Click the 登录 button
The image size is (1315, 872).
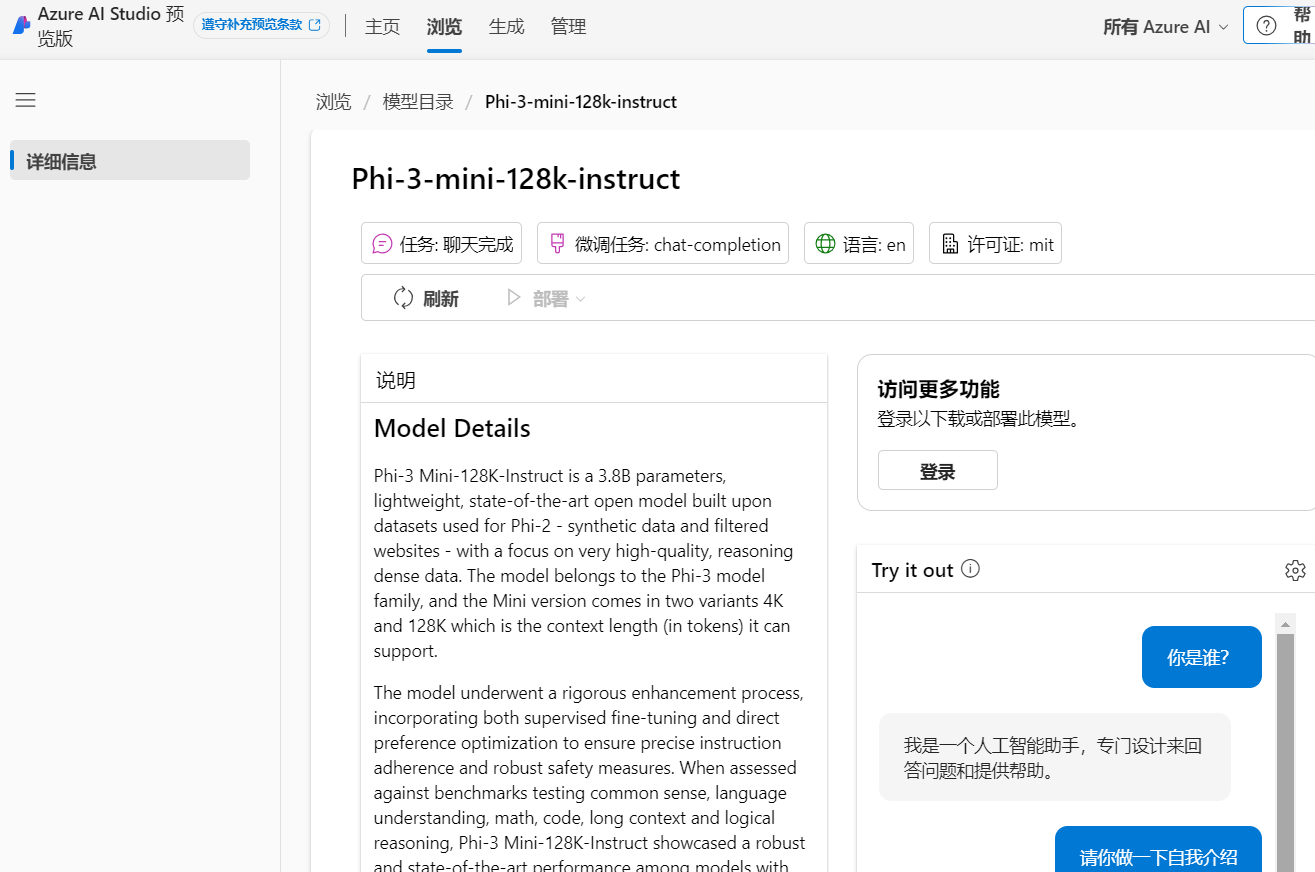pyautogui.click(x=937, y=470)
